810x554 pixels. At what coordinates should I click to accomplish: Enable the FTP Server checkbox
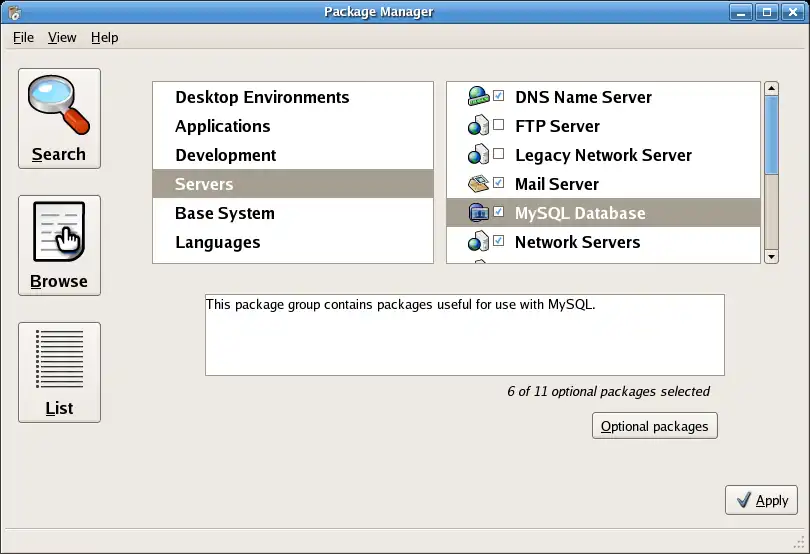[498, 125]
